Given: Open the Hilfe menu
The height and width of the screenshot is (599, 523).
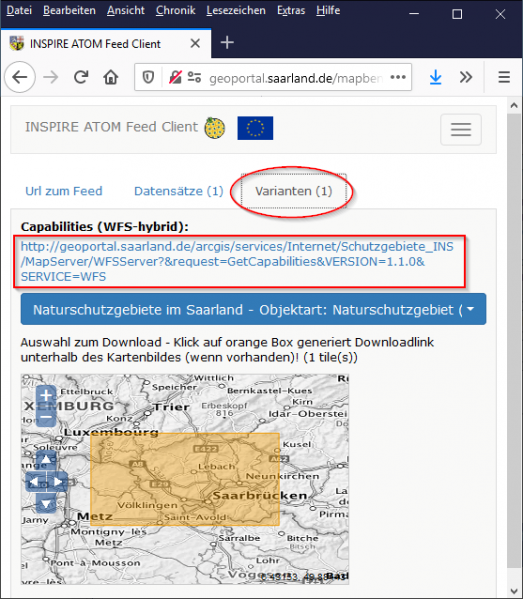Looking at the screenshot, I should click(x=328, y=10).
